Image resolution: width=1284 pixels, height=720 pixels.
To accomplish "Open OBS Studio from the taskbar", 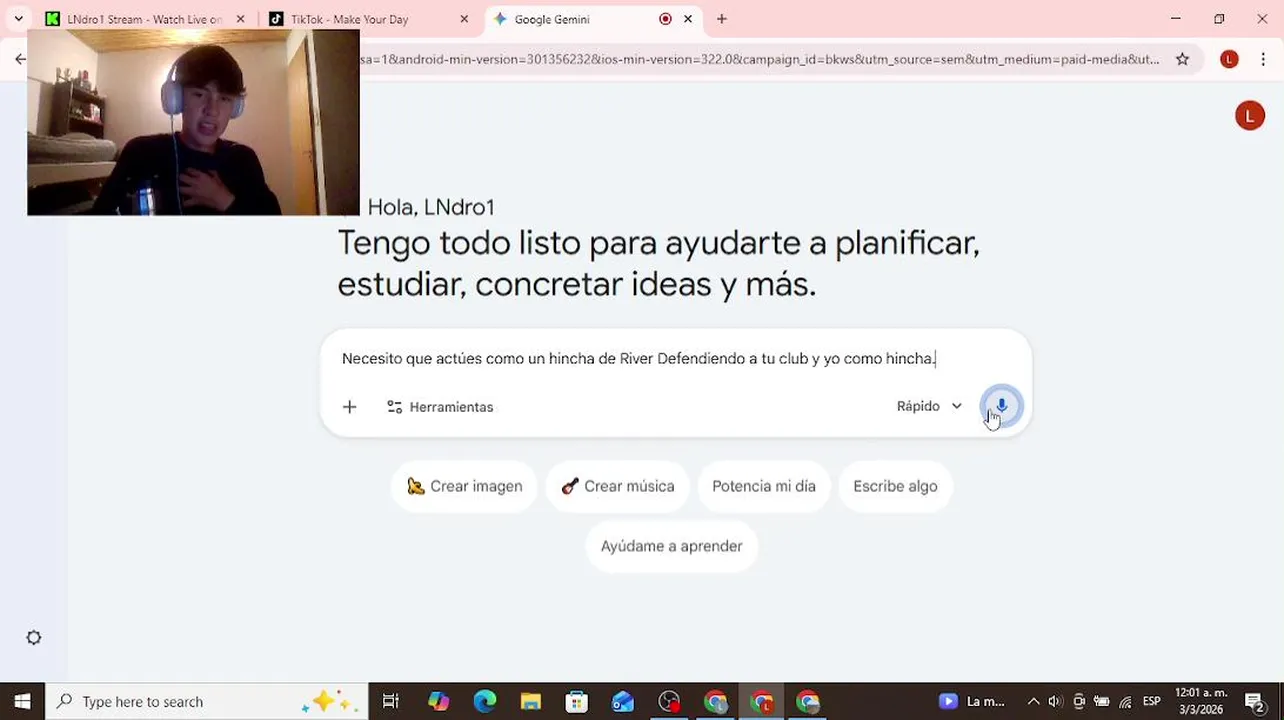I will click(669, 701).
